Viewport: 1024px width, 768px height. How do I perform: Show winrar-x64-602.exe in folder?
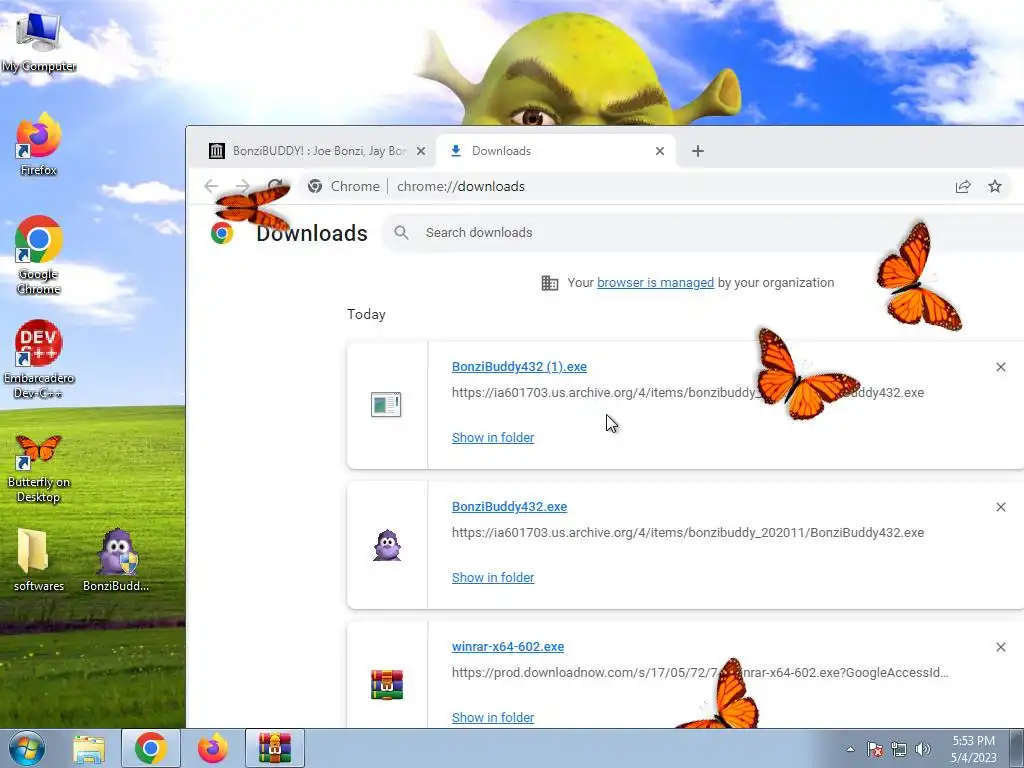[x=493, y=717]
